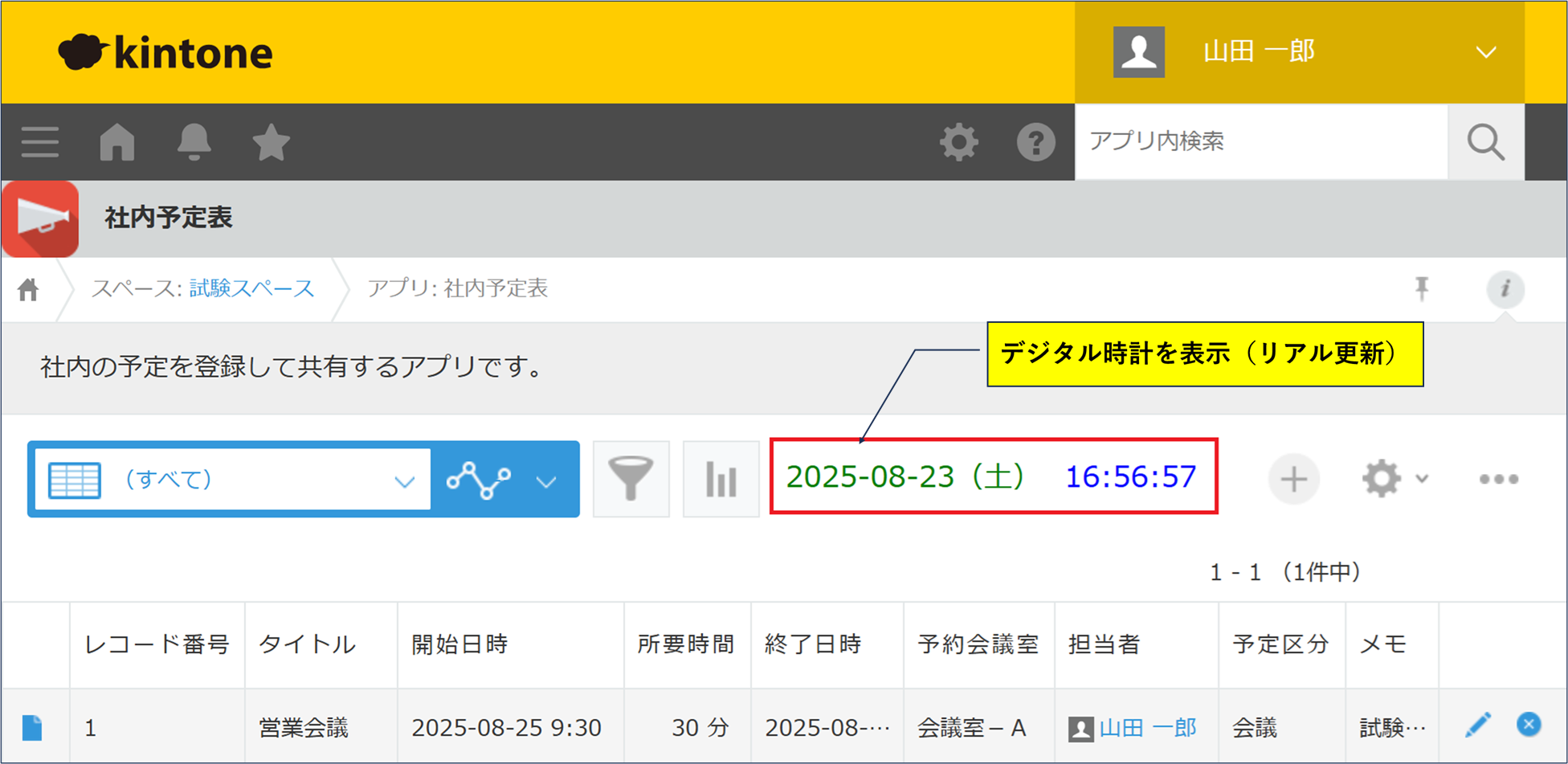The height and width of the screenshot is (764, 1568).
Task: Expand the graph view type dropdown
Action: click(x=546, y=480)
